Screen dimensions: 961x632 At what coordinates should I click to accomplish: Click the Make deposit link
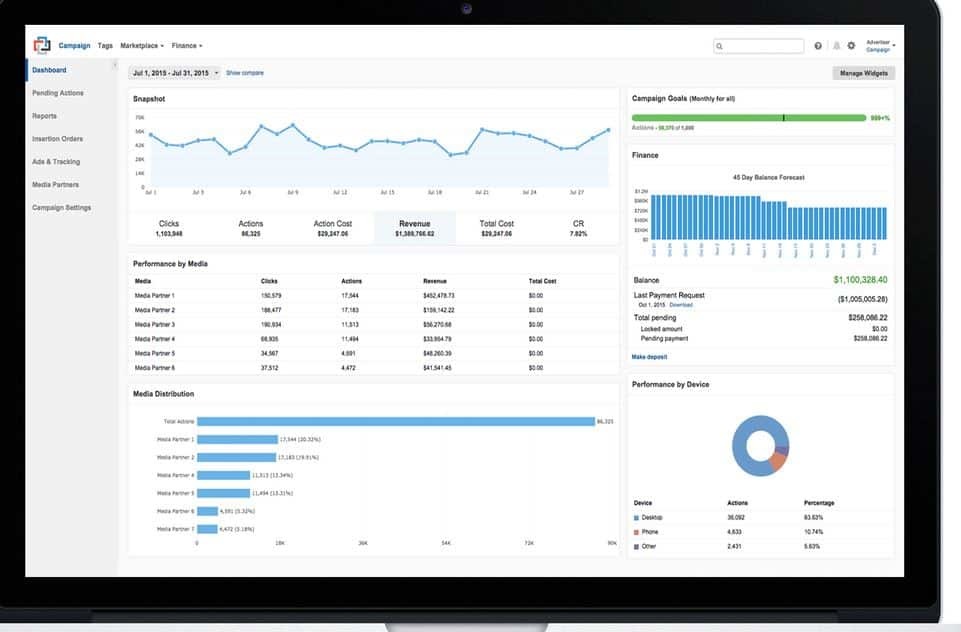pos(649,357)
